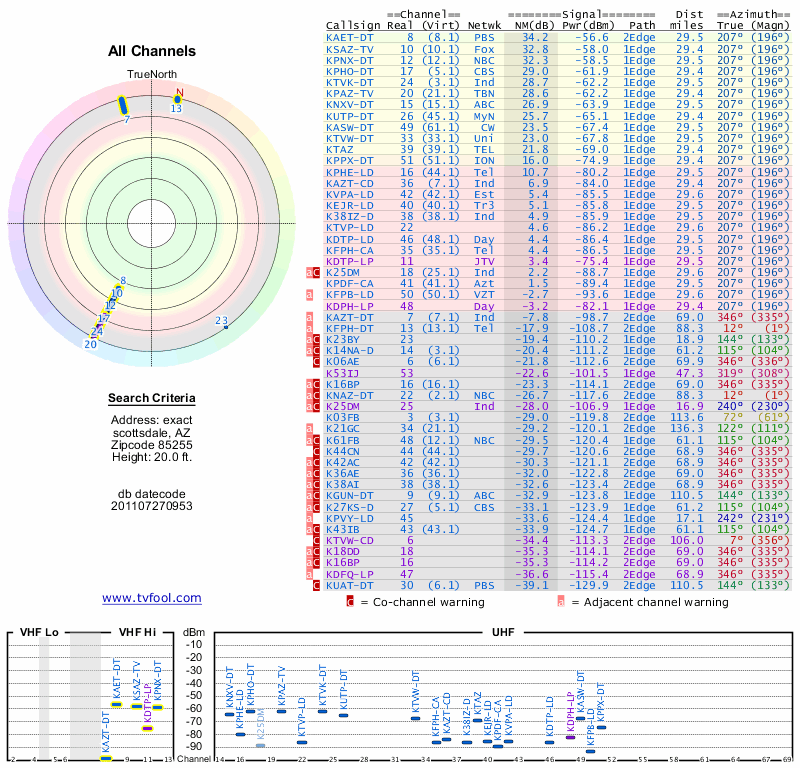800x768 pixels.
Task: Click the -129.9 power value for KUAT-DT
Action: (x=588, y=585)
